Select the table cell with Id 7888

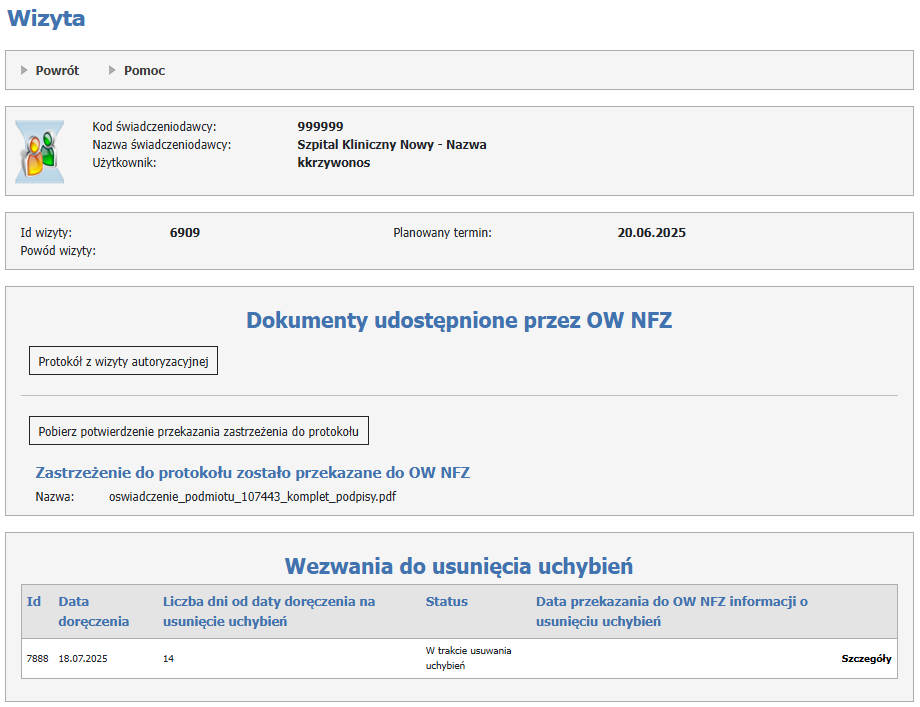37,659
